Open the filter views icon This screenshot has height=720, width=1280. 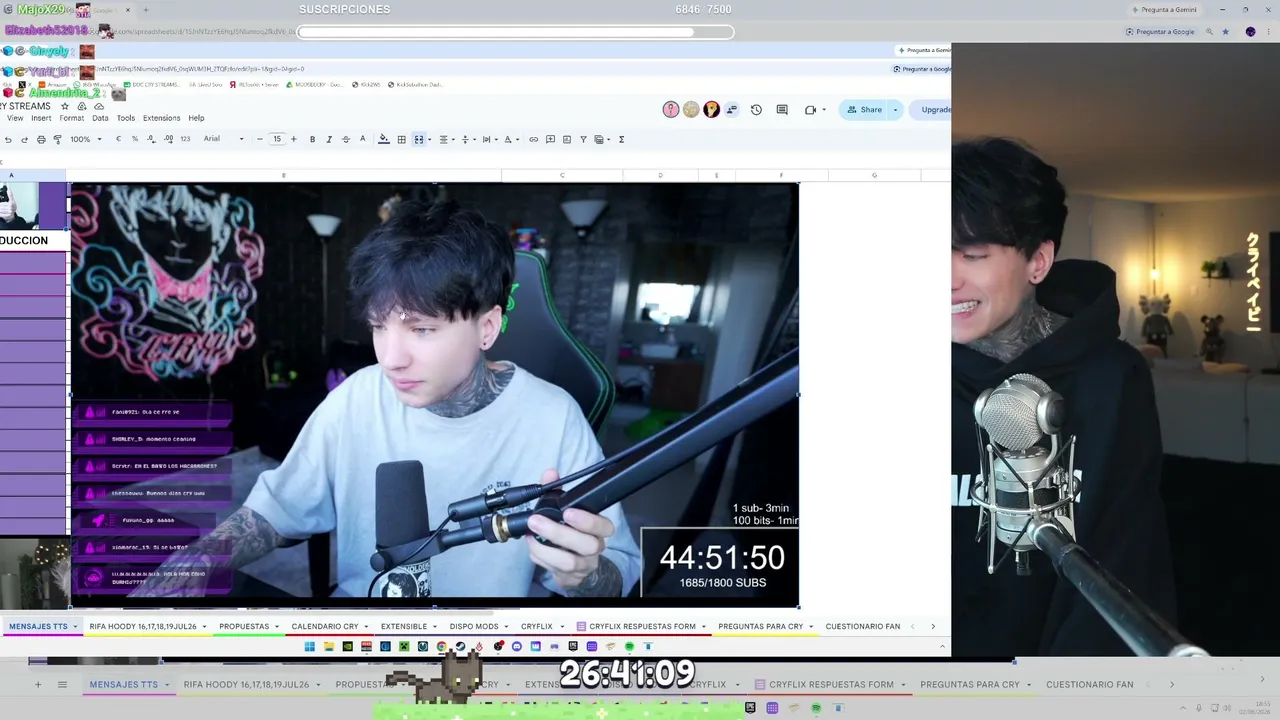point(600,139)
